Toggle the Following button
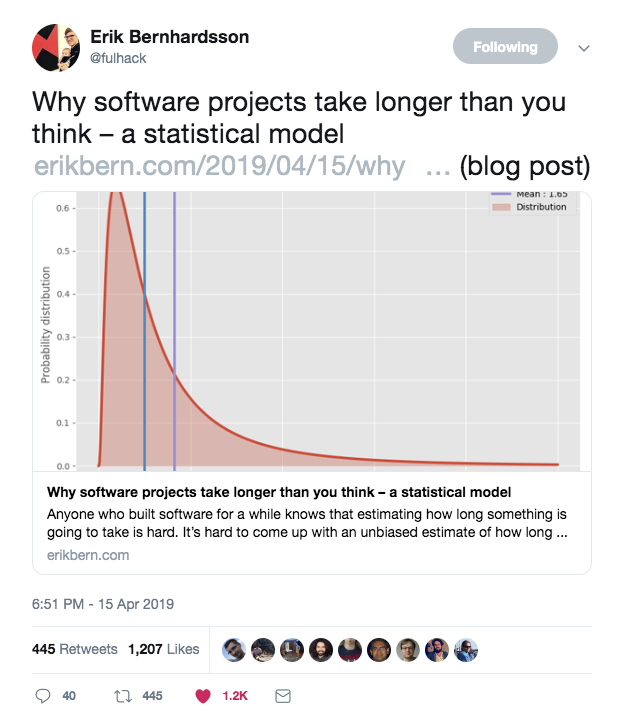Screen dimensions: 624x726 click(x=505, y=46)
